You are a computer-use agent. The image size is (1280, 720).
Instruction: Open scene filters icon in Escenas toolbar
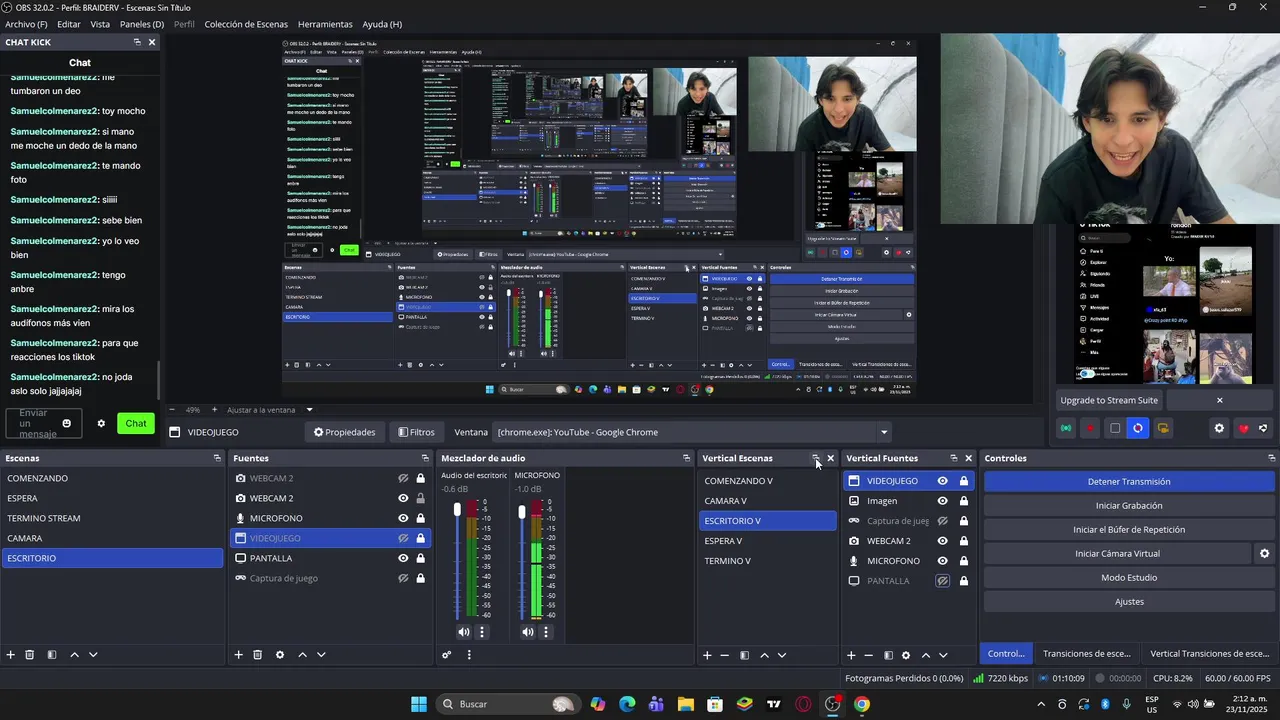click(52, 655)
